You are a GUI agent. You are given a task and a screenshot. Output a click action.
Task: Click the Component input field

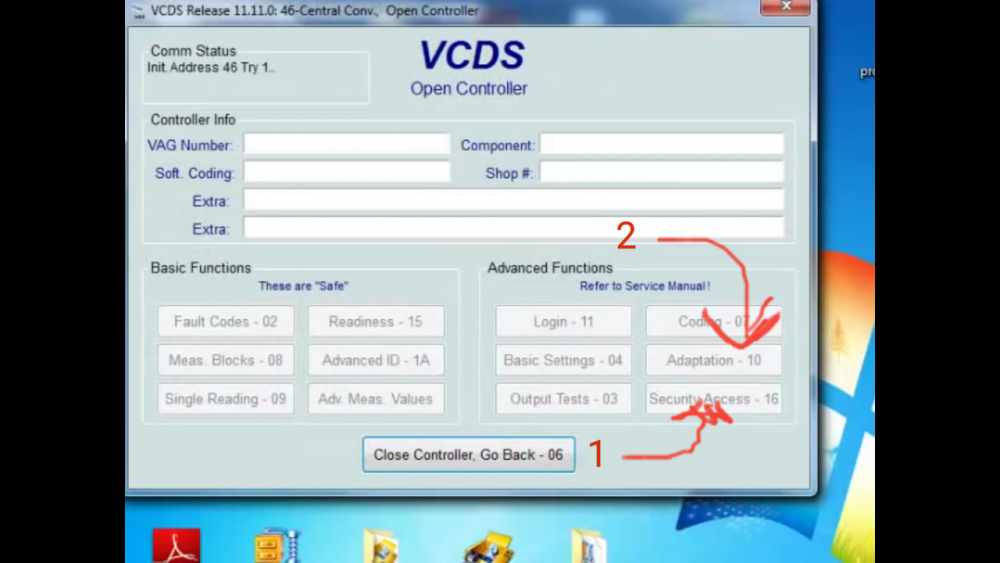tap(662, 144)
